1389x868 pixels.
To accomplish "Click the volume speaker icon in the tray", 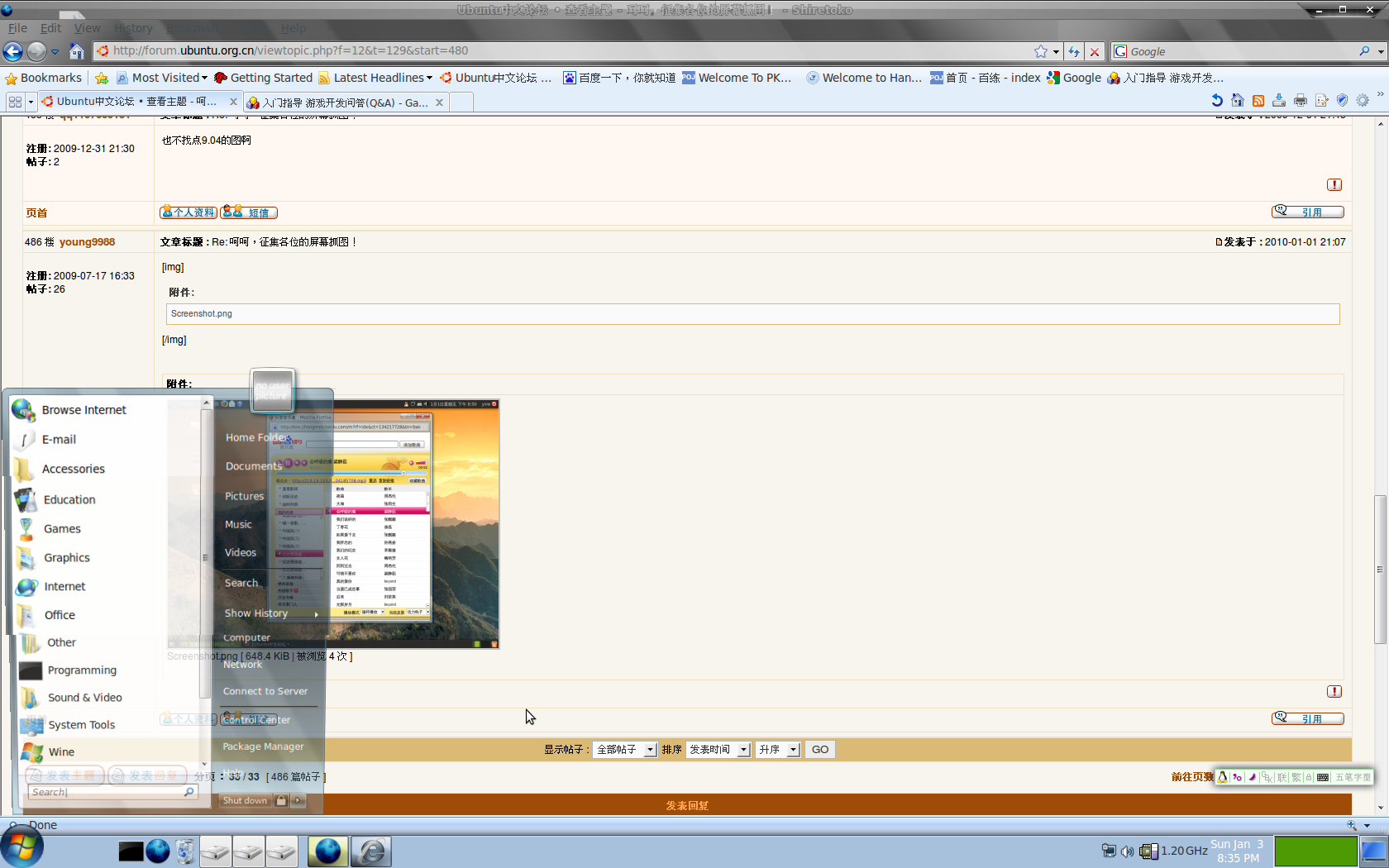I will (x=1128, y=851).
